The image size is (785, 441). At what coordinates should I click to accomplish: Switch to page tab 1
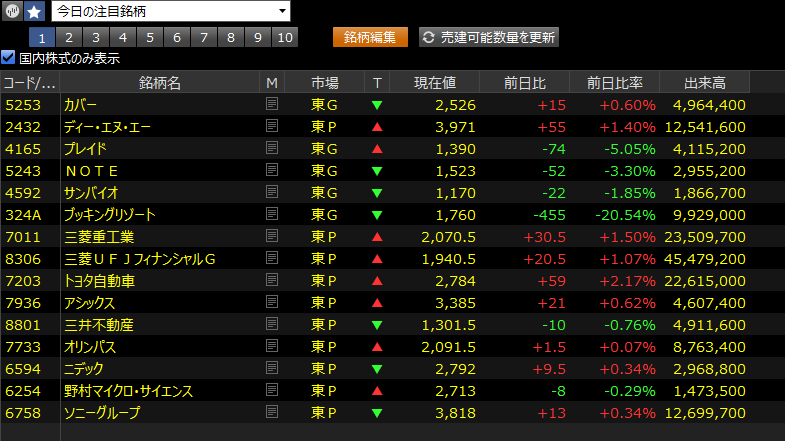tap(42, 38)
